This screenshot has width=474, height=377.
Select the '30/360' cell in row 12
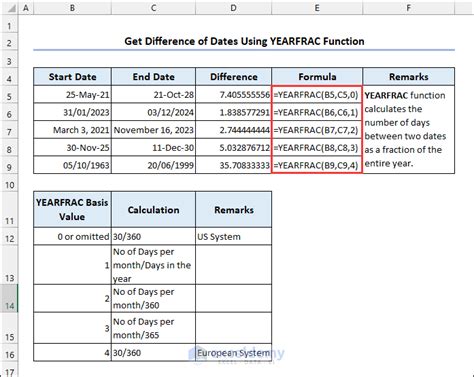(x=153, y=237)
